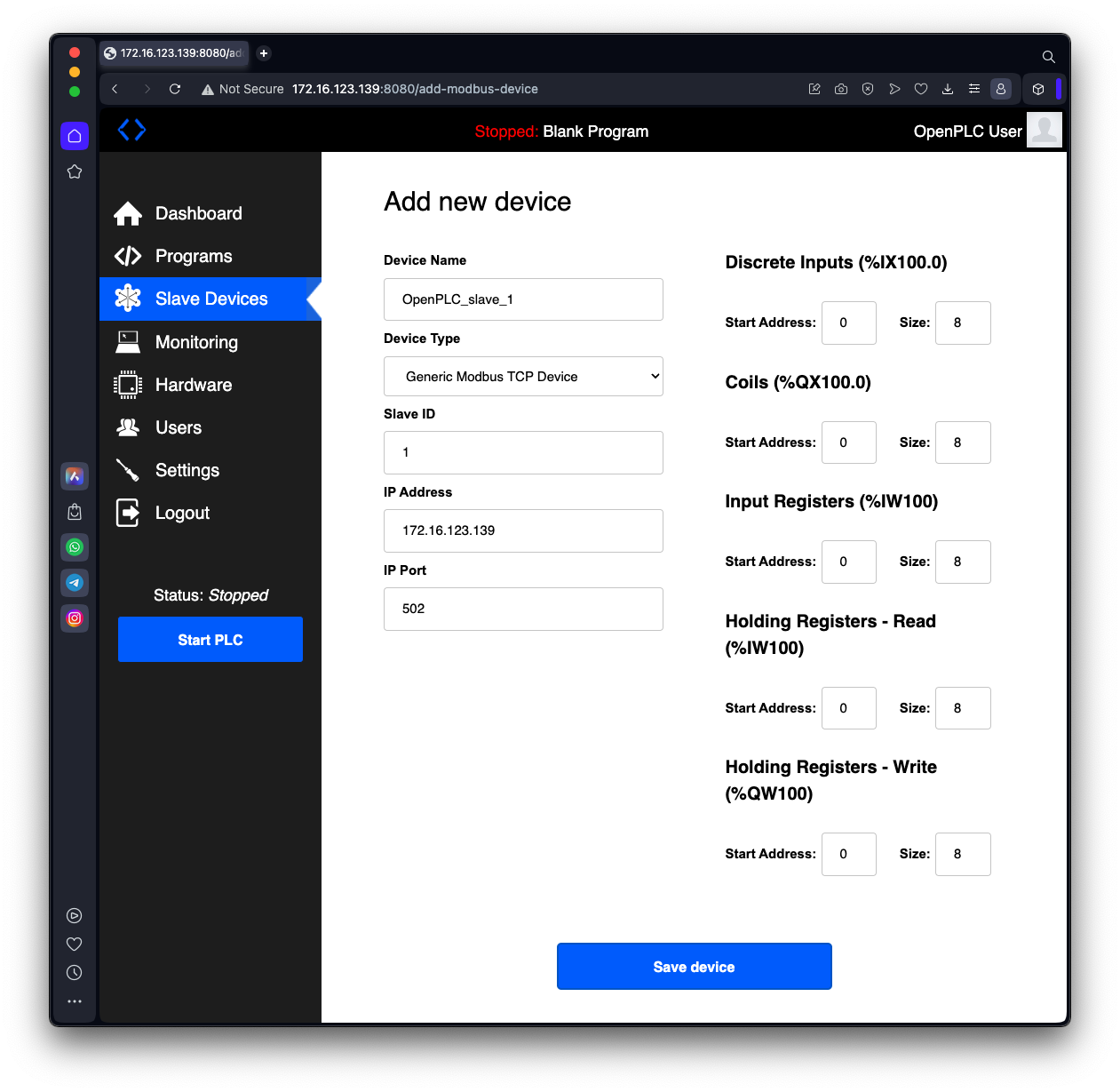
Task: Open Settings menu item
Action: click(x=187, y=470)
